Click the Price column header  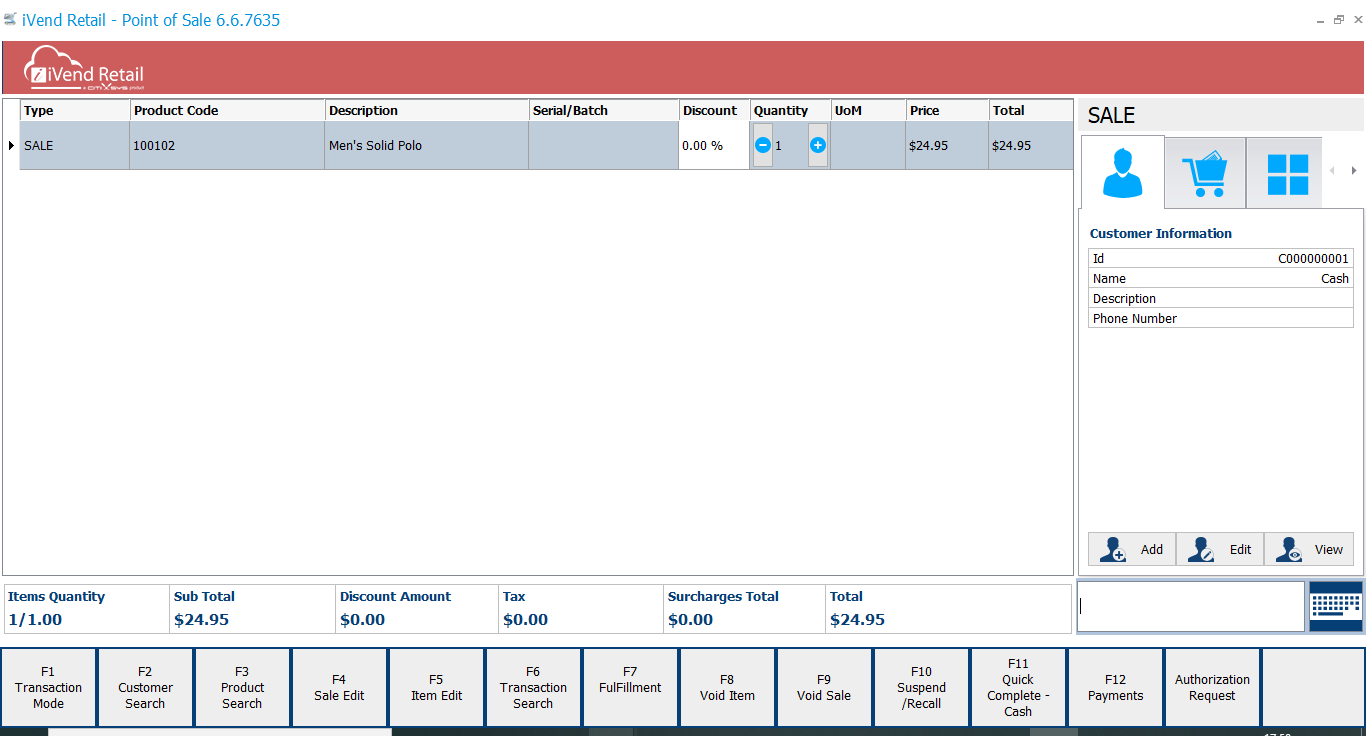(947, 111)
